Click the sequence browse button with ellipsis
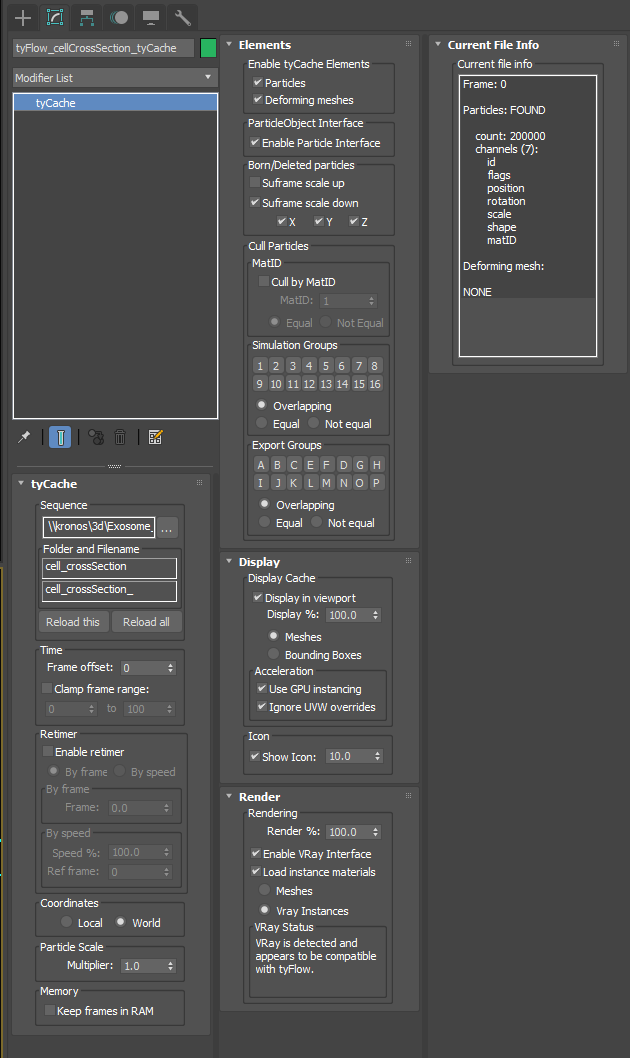Viewport: 630px width, 1058px height. pos(167,527)
